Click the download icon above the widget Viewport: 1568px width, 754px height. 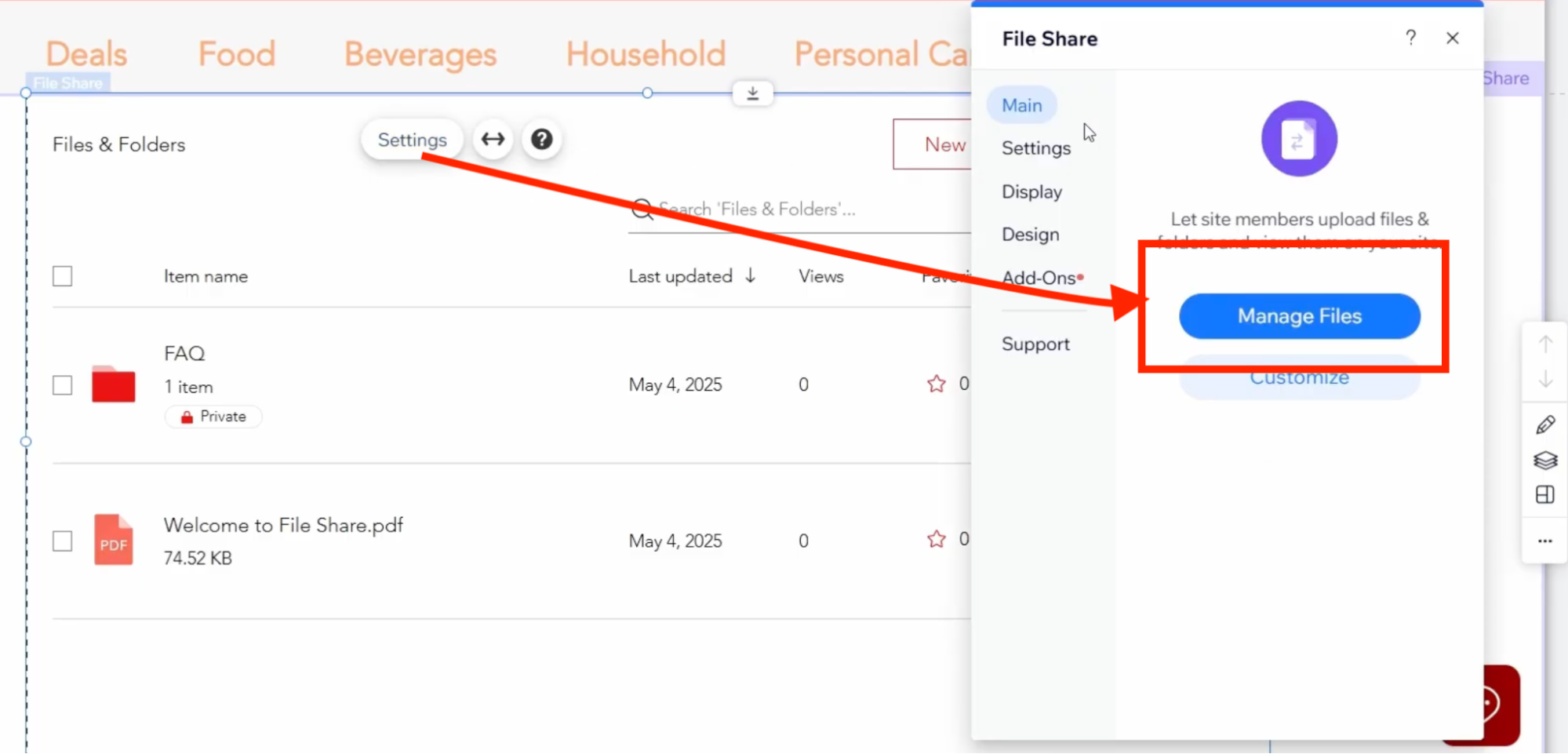point(752,93)
